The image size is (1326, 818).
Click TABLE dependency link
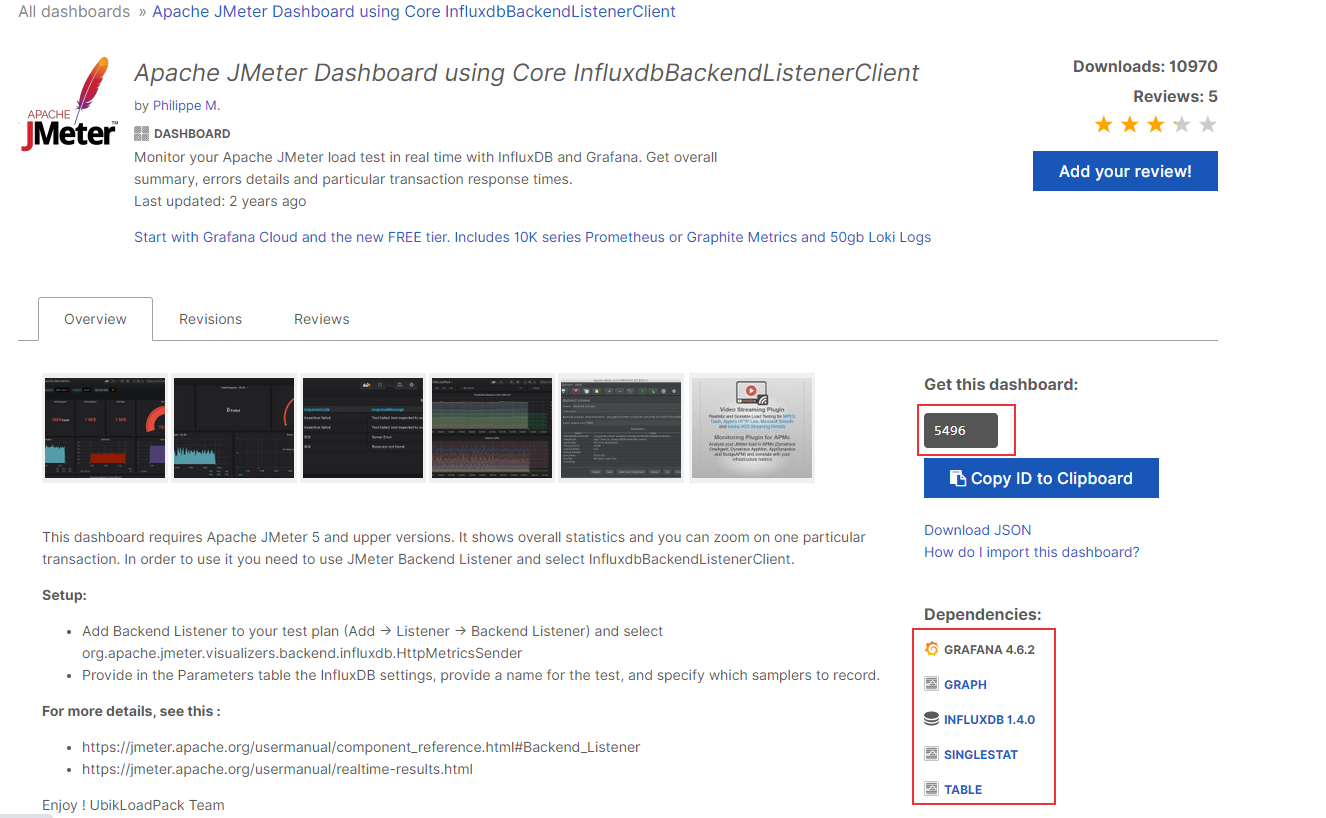click(x=963, y=789)
